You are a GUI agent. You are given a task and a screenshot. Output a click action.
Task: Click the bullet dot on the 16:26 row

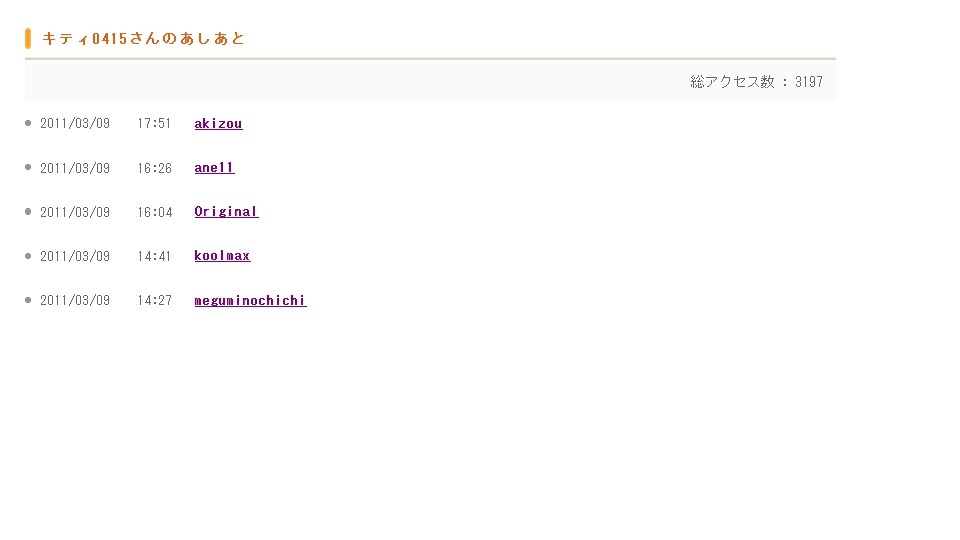pyautogui.click(x=28, y=167)
